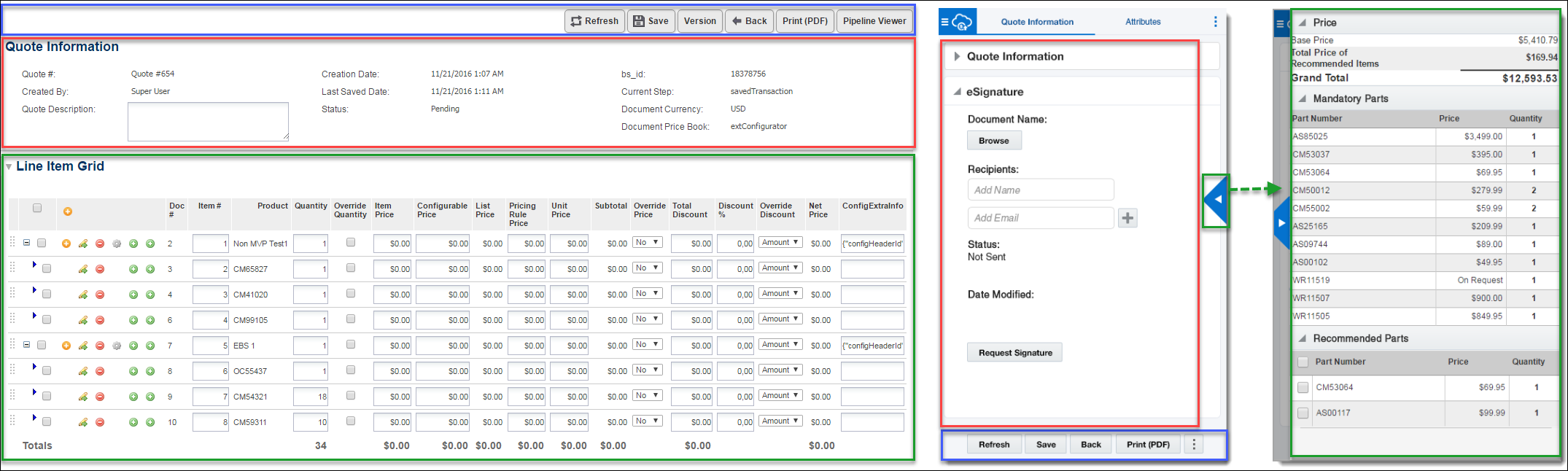1568x471 pixels.
Task: Click the orange add icon in grid header
Action: 68,211
